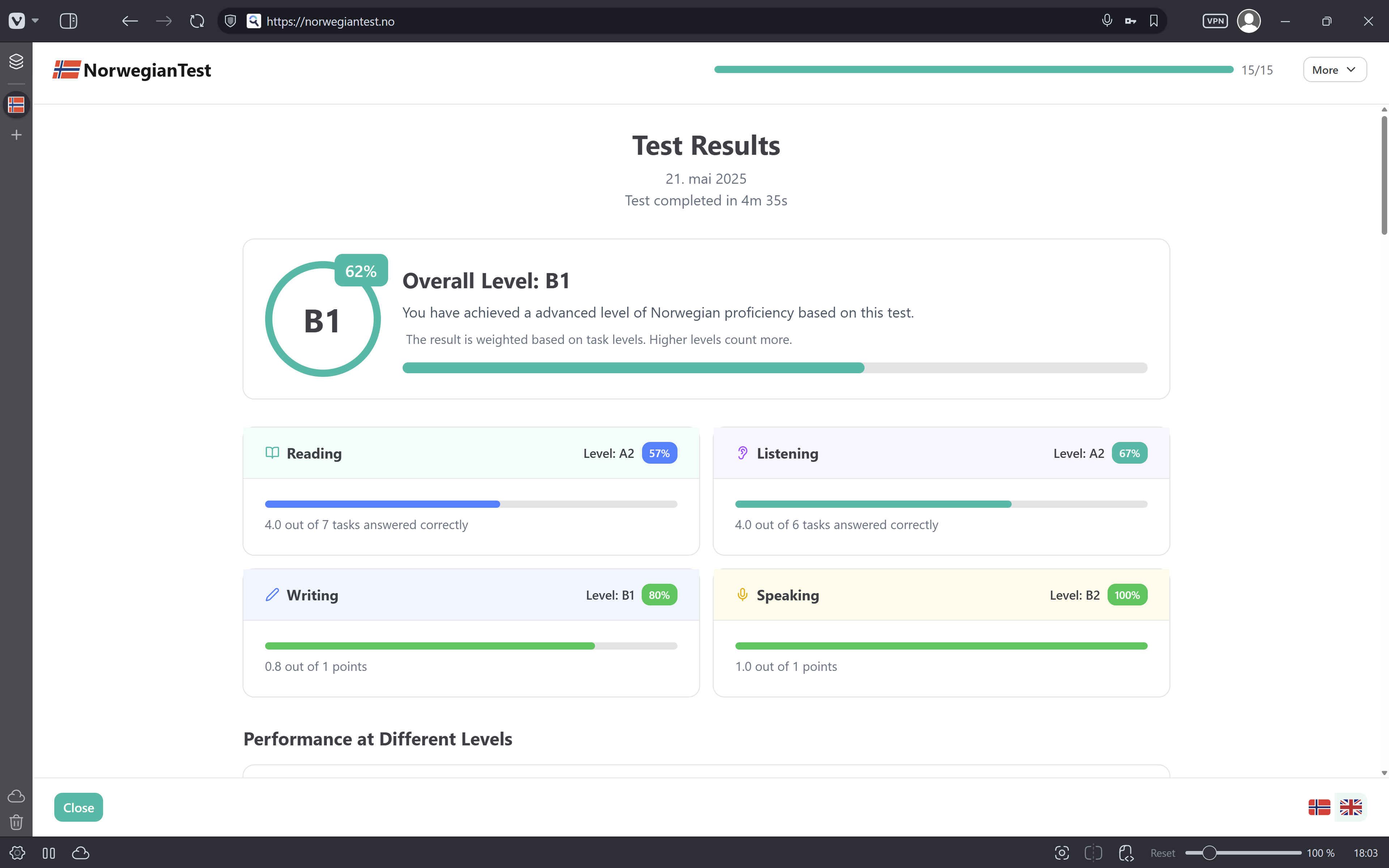
Task: Open the user profile avatar
Action: (x=1248, y=21)
